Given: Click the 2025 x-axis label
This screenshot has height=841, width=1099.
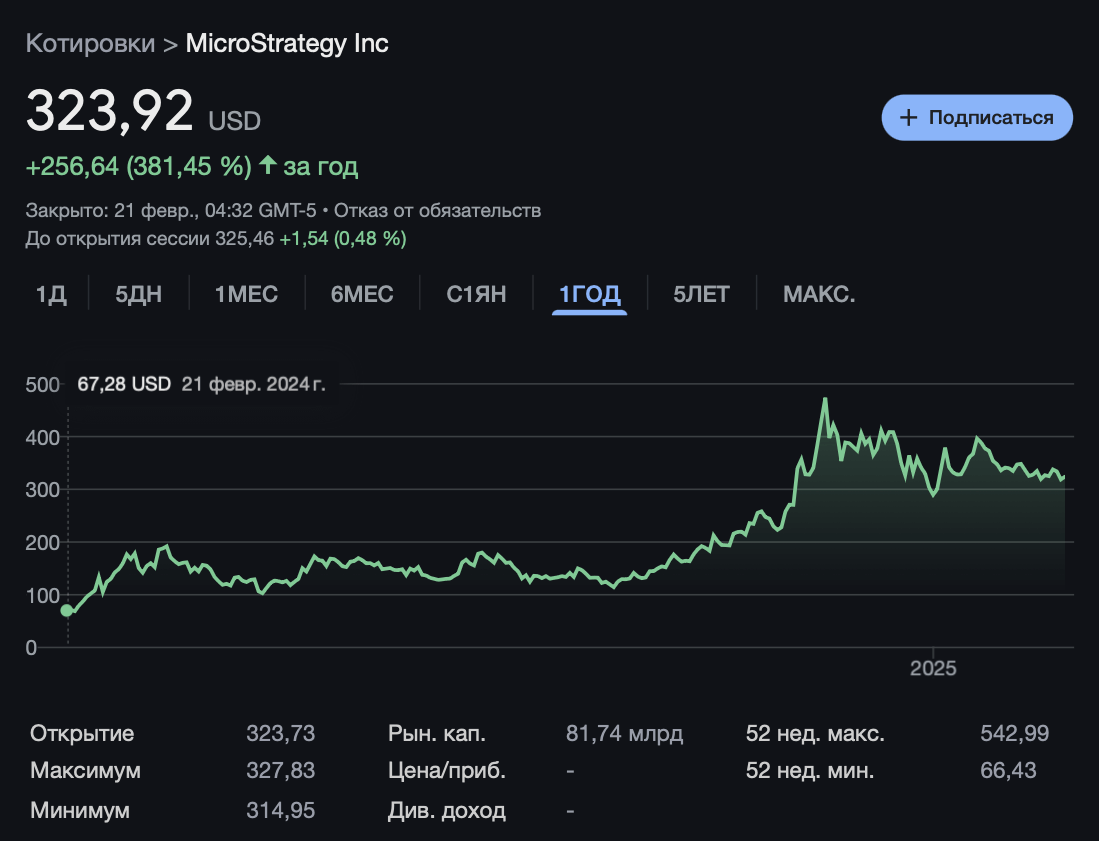Looking at the screenshot, I should click(933, 668).
